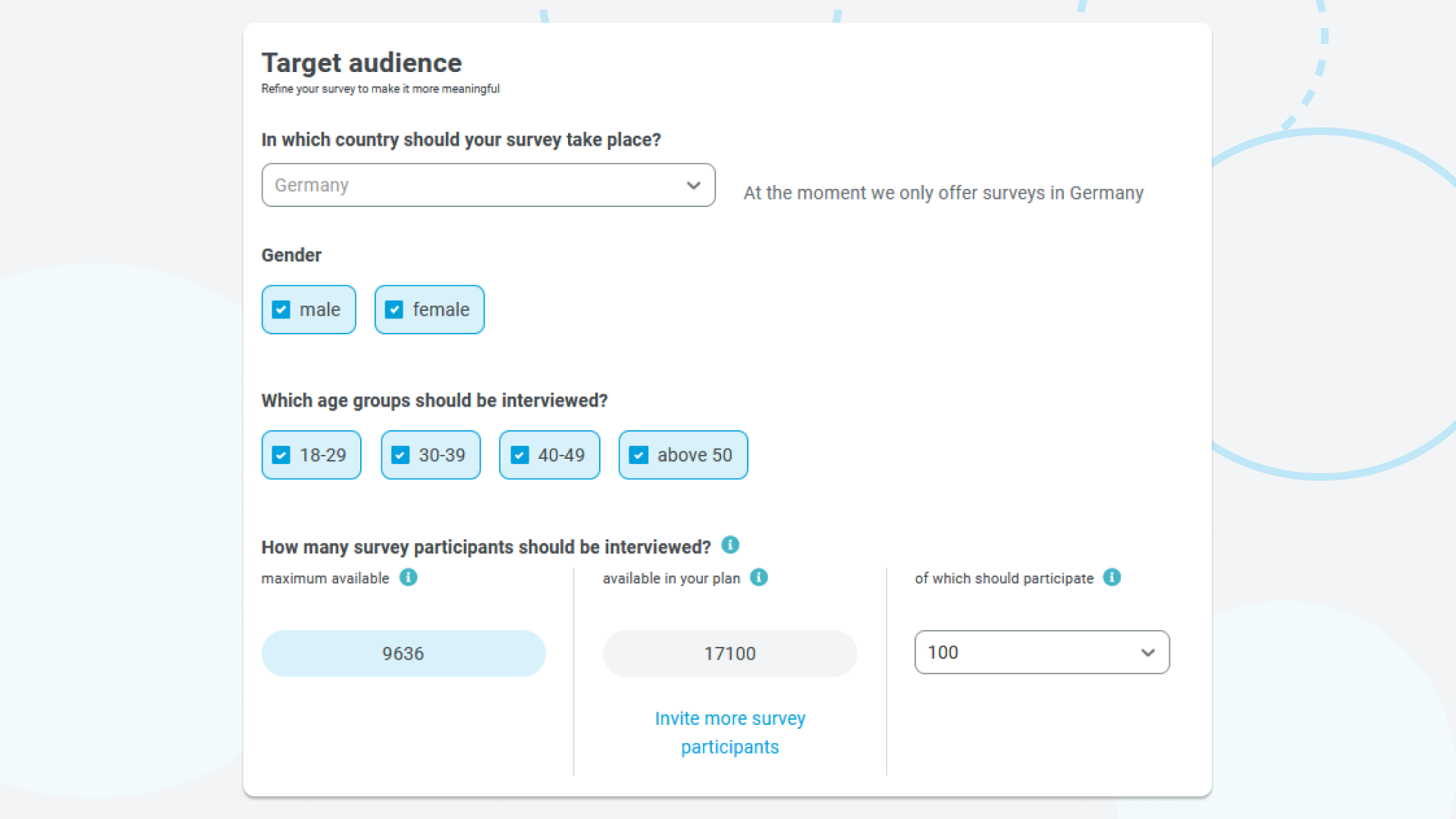Viewport: 1456px width, 819px height.
Task: Click the chevron on the Germany selector
Action: click(x=692, y=185)
